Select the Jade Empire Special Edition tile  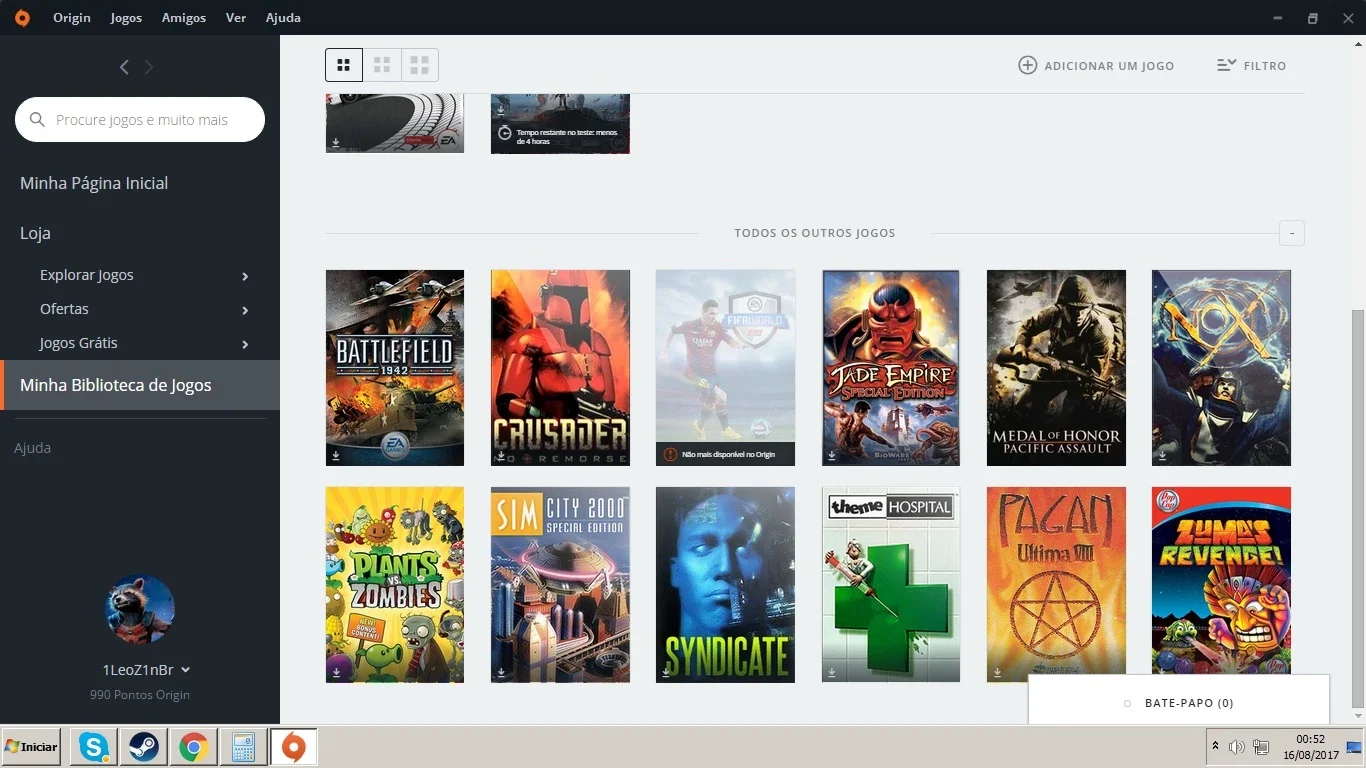(891, 368)
